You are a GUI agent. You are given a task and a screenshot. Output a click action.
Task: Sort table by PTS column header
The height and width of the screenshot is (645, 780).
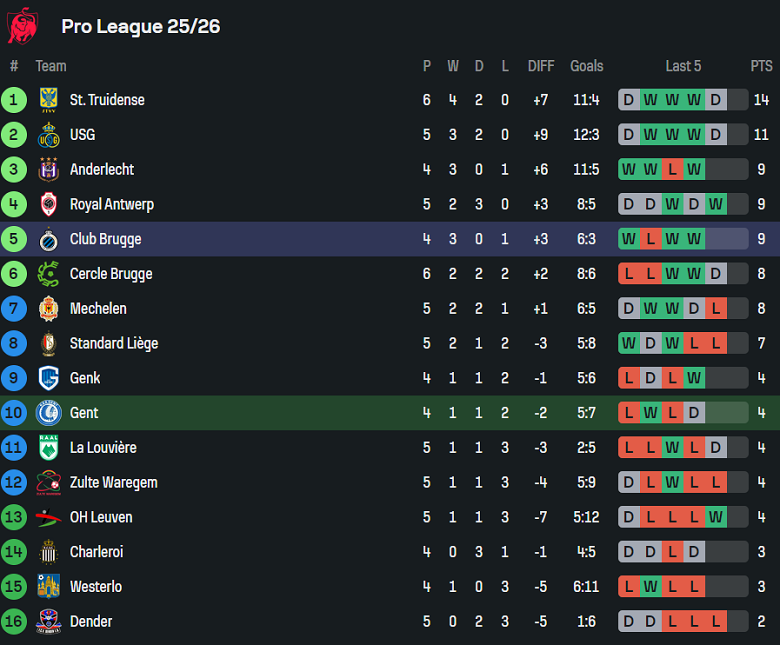coord(761,66)
